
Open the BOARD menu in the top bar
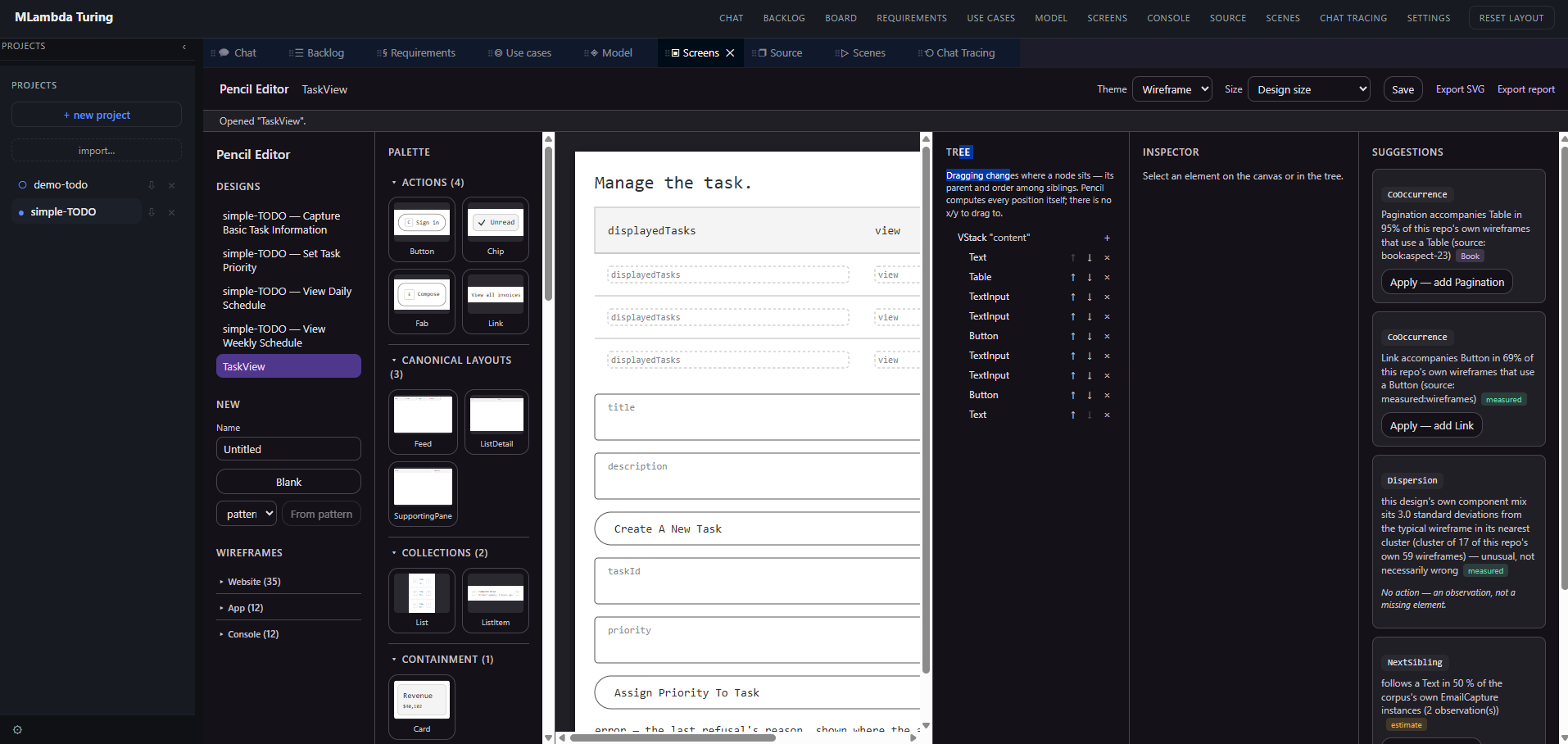[841, 18]
